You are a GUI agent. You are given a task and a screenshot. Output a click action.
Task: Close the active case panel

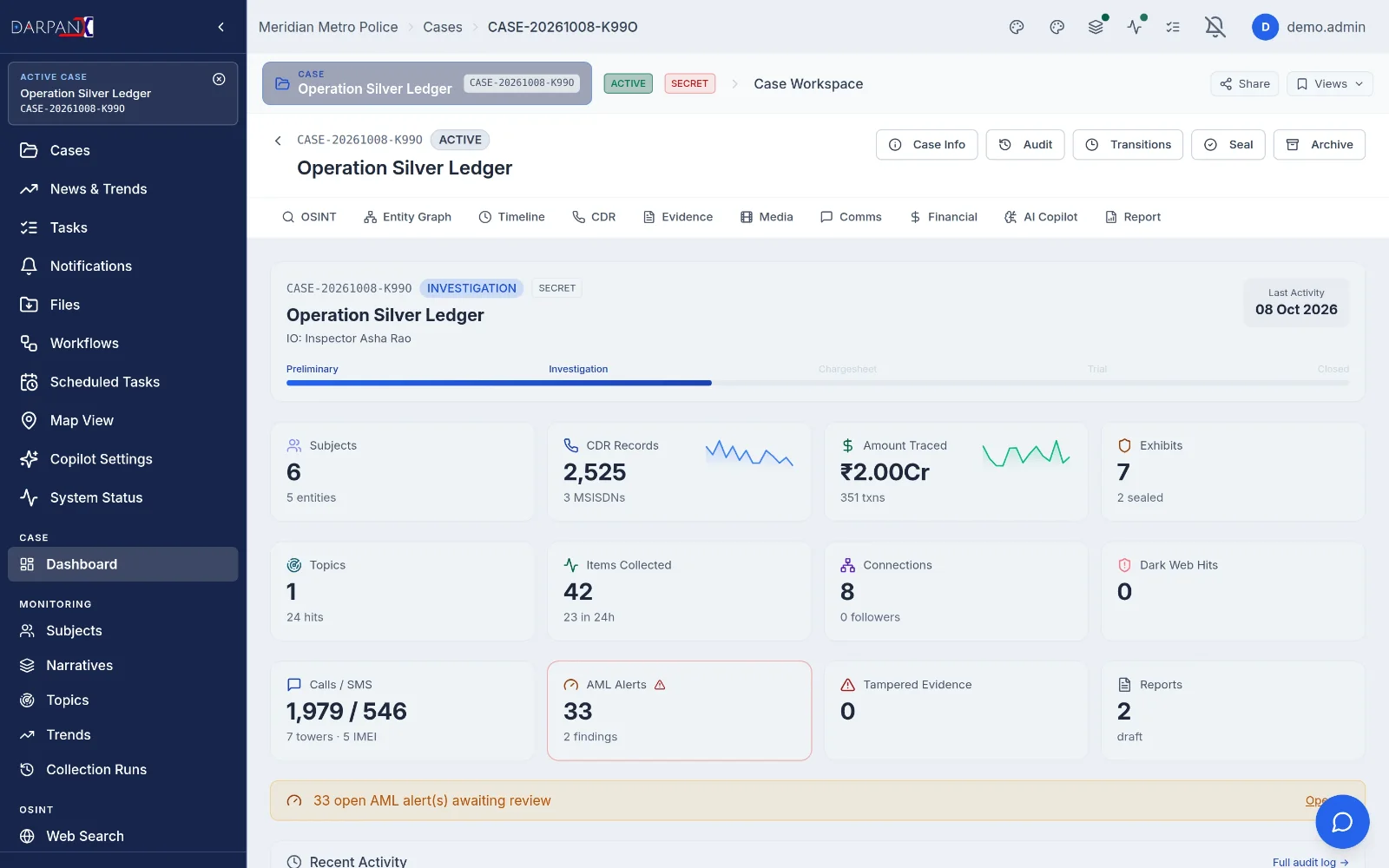(x=219, y=79)
